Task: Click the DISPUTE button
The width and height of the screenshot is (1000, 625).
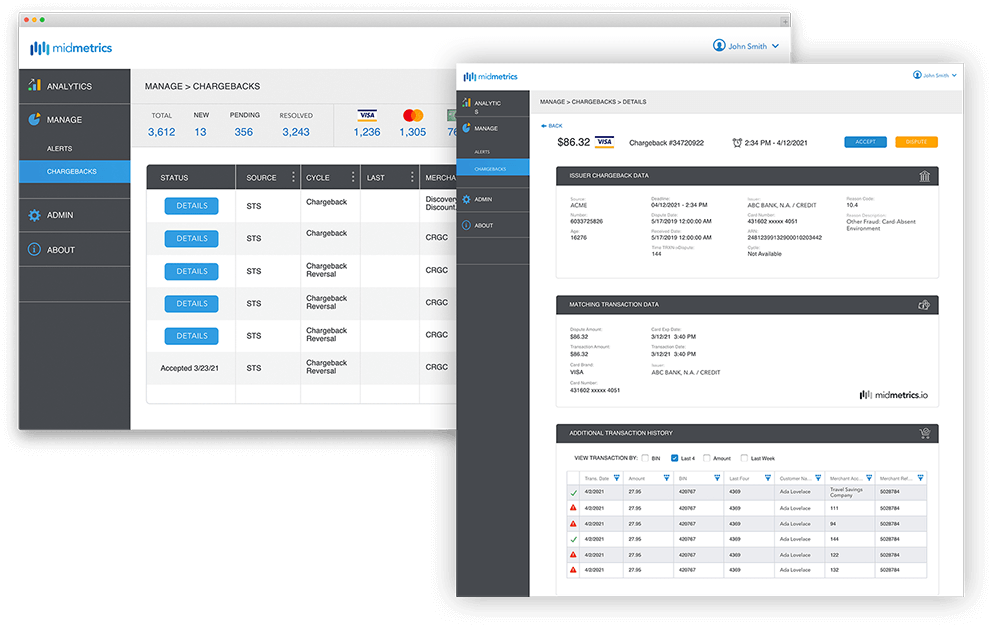Action: [x=916, y=142]
